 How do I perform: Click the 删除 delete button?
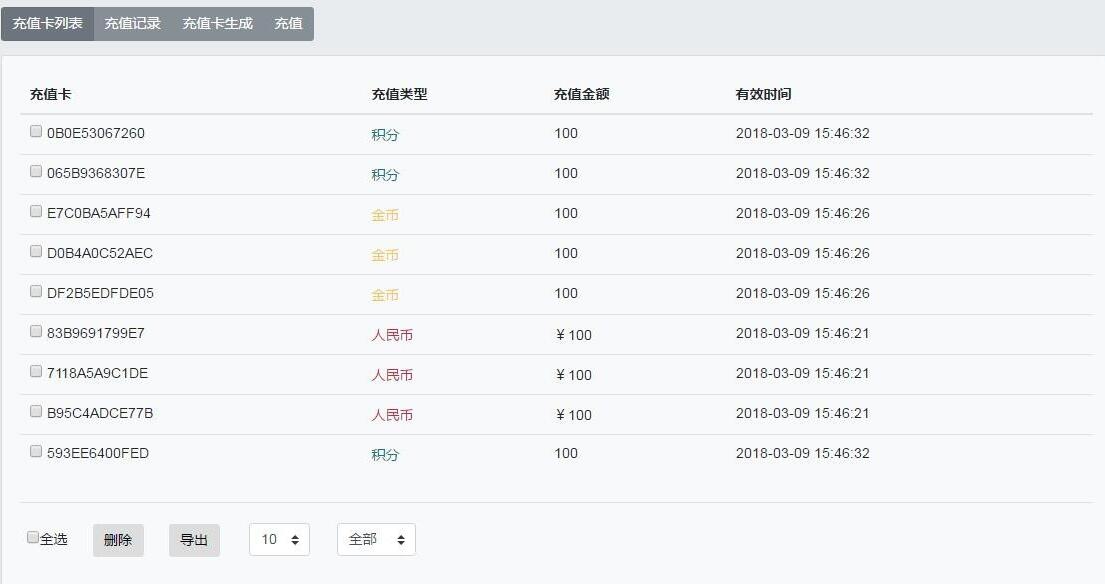coord(118,539)
